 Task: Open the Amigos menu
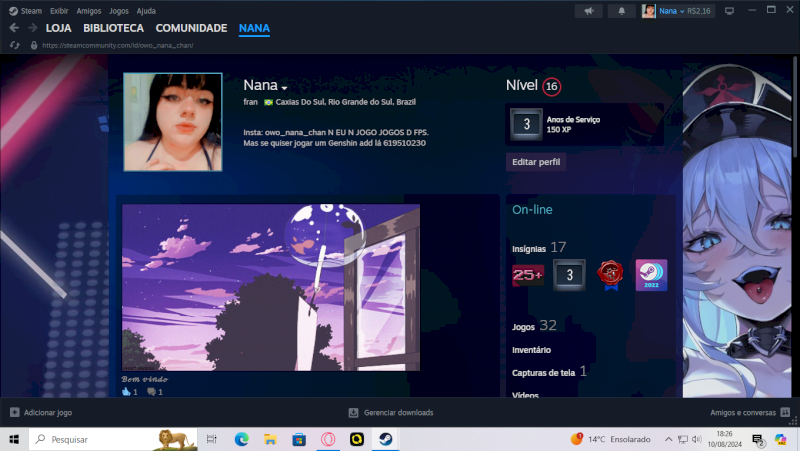[89, 11]
